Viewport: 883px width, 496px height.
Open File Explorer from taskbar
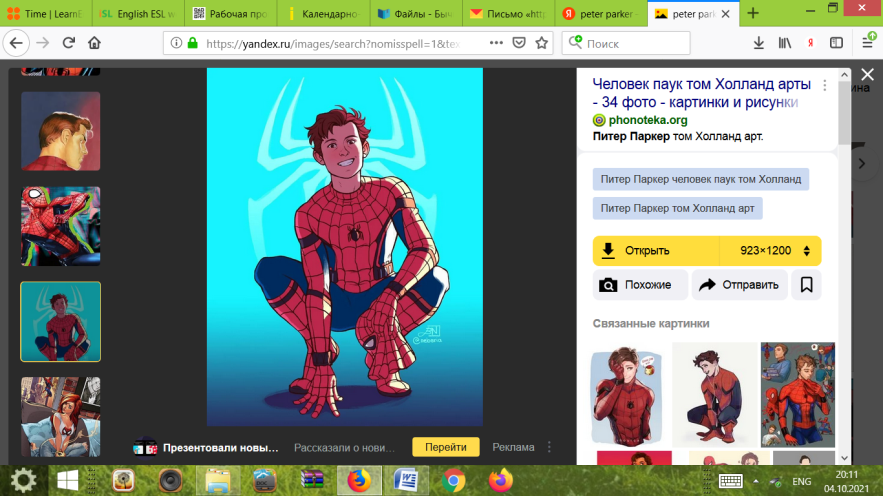[x=217, y=481]
